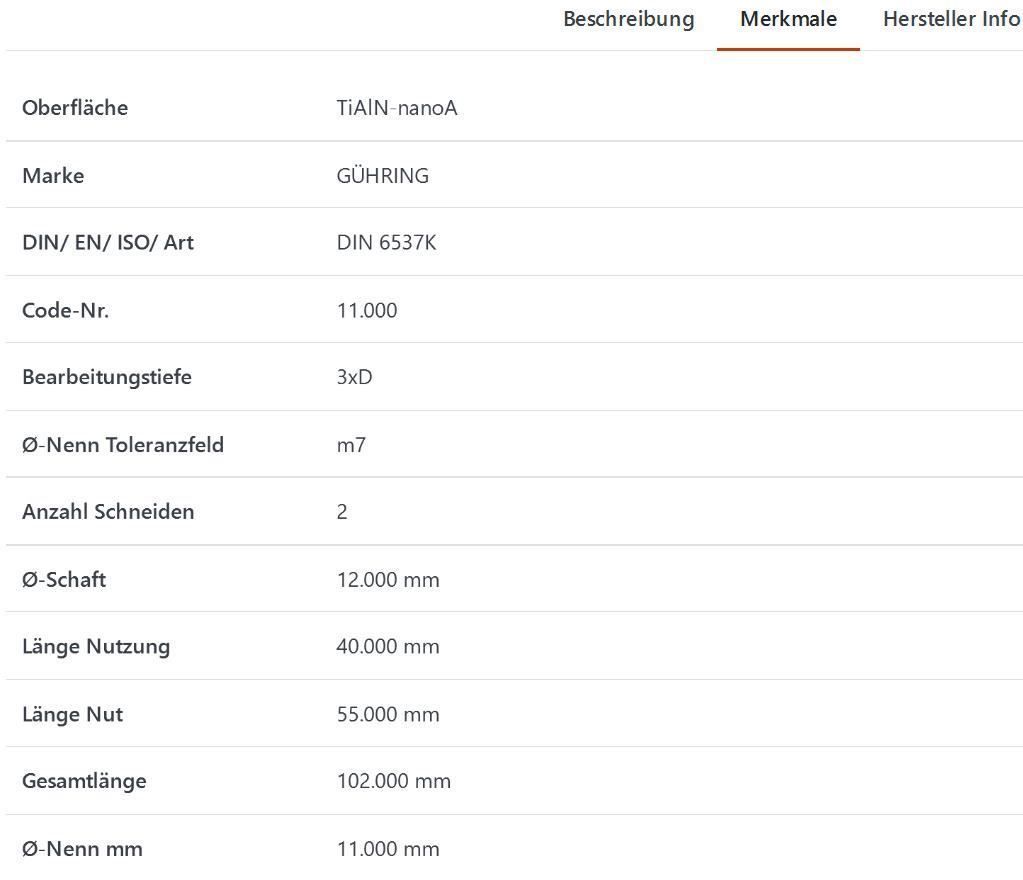Select the DIN 6537K value
1023x880 pixels.
(x=386, y=243)
